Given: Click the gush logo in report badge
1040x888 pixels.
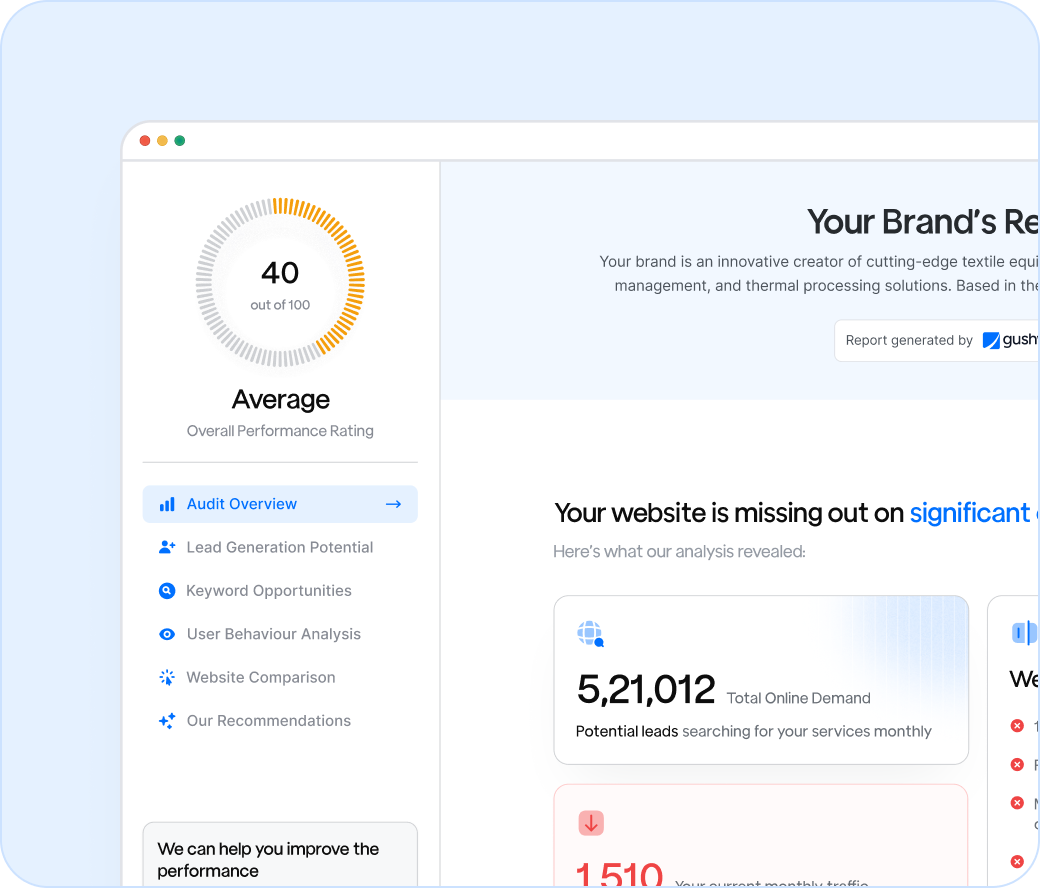Looking at the screenshot, I should point(1010,340).
